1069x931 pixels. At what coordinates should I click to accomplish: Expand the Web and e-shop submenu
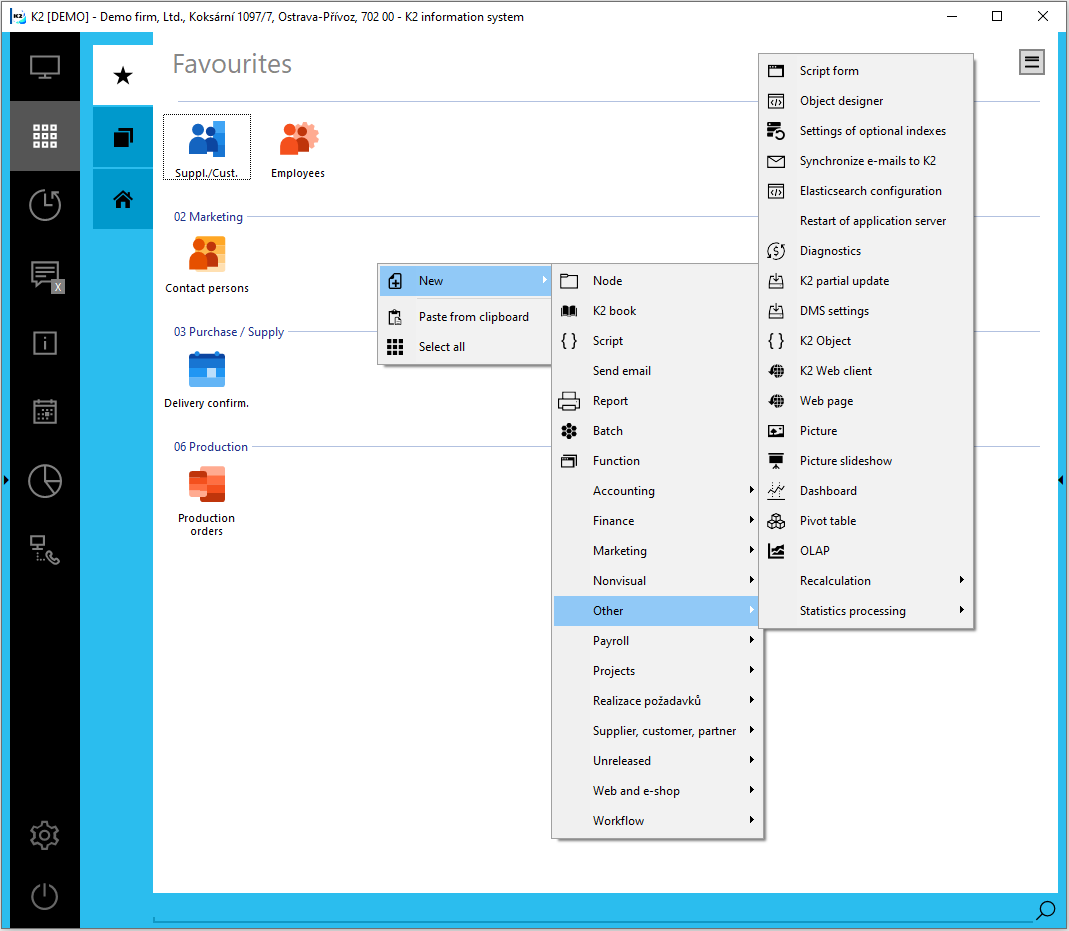656,791
